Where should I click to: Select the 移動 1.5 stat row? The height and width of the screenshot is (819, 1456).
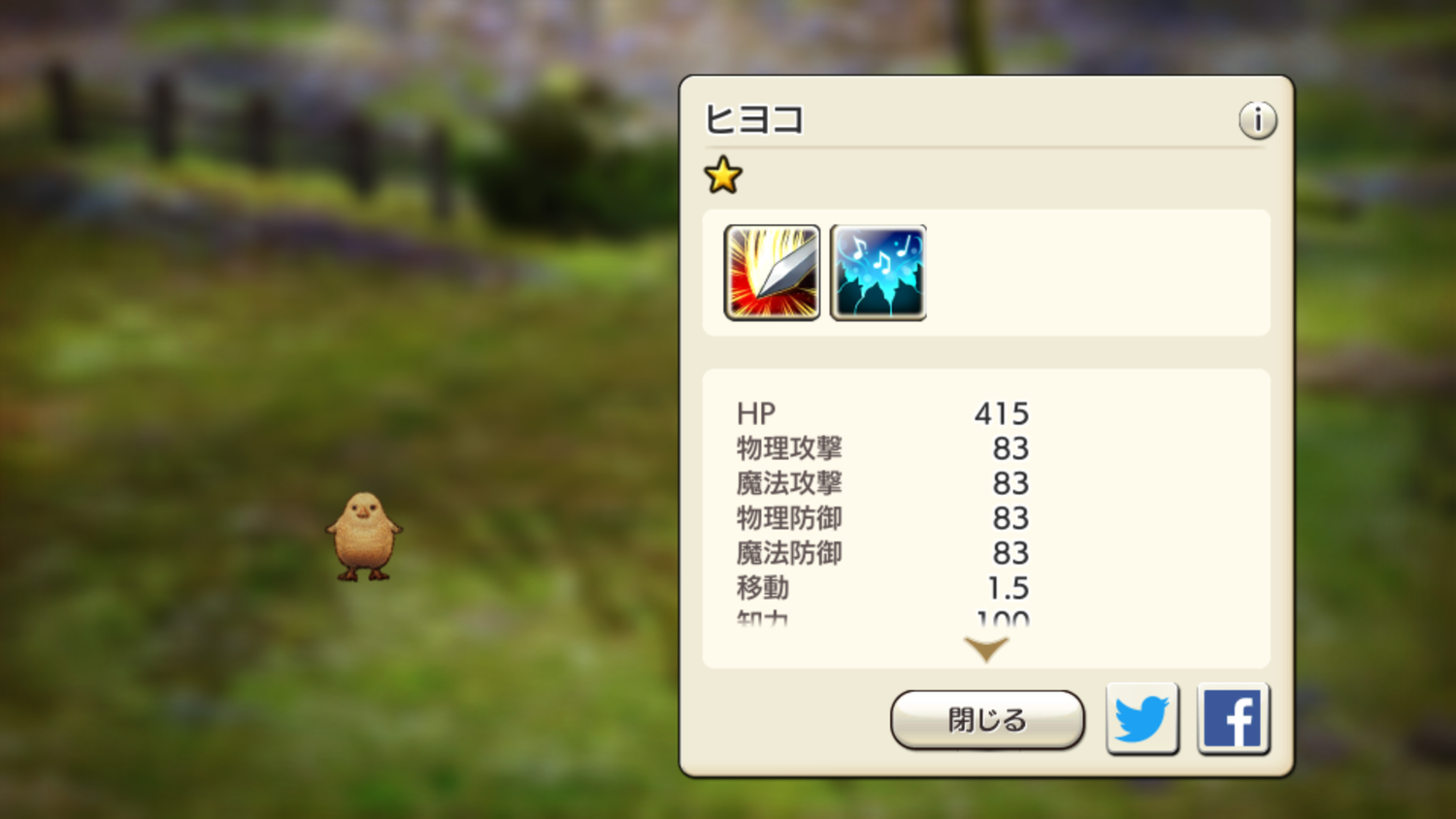[x=882, y=588]
